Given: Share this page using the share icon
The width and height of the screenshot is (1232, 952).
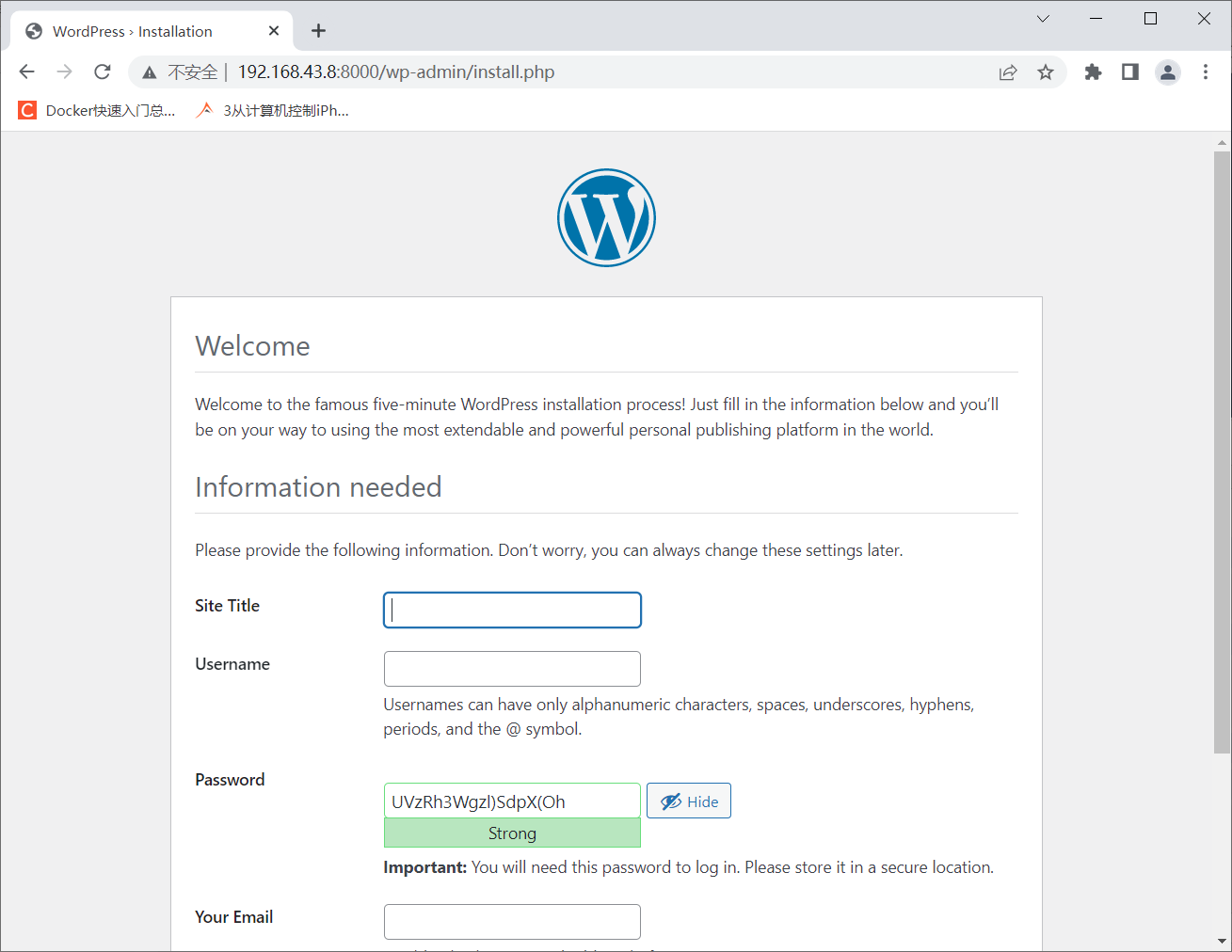Looking at the screenshot, I should [x=1008, y=72].
